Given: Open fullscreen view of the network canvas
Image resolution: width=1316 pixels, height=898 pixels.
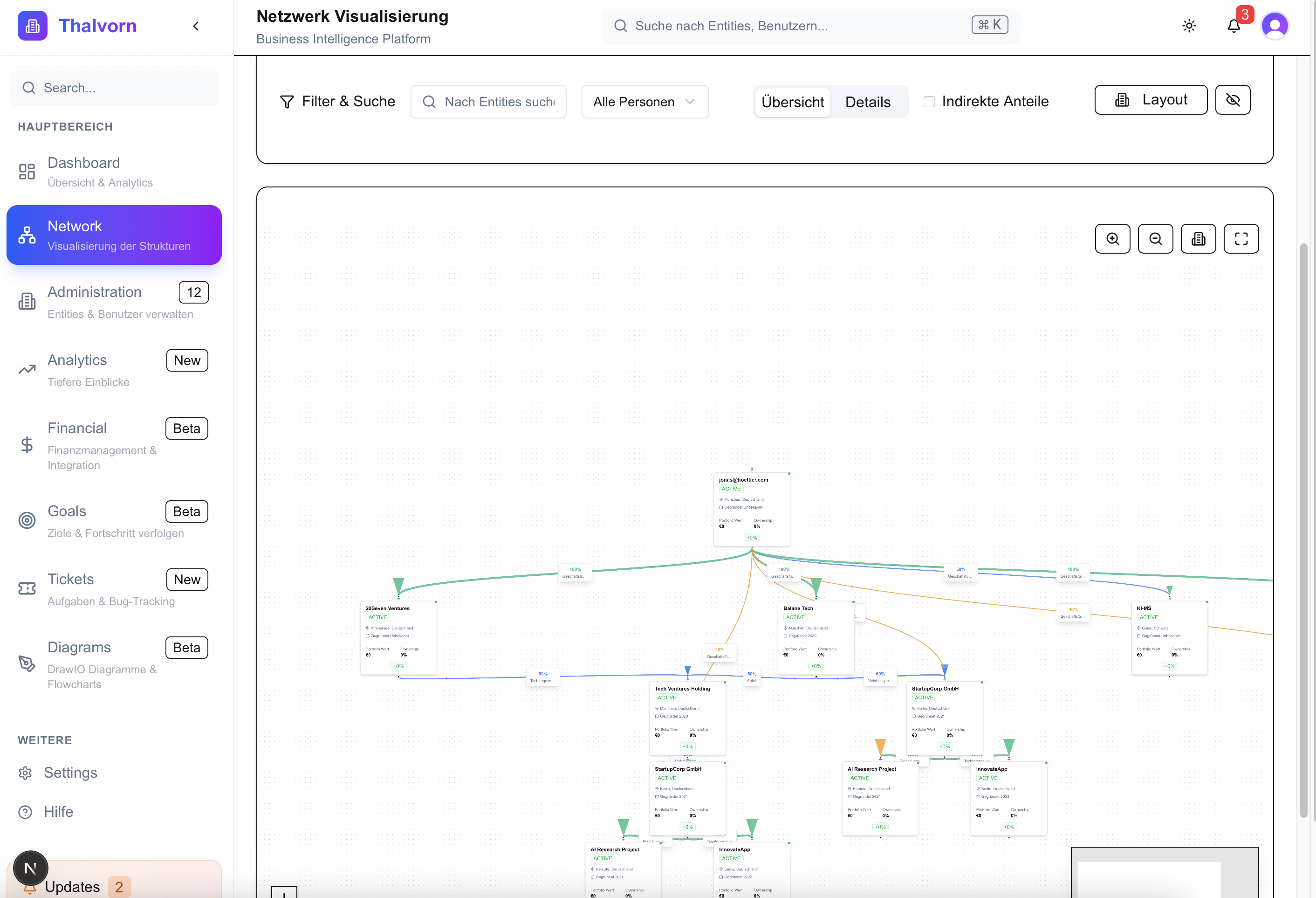Looking at the screenshot, I should pos(1241,239).
